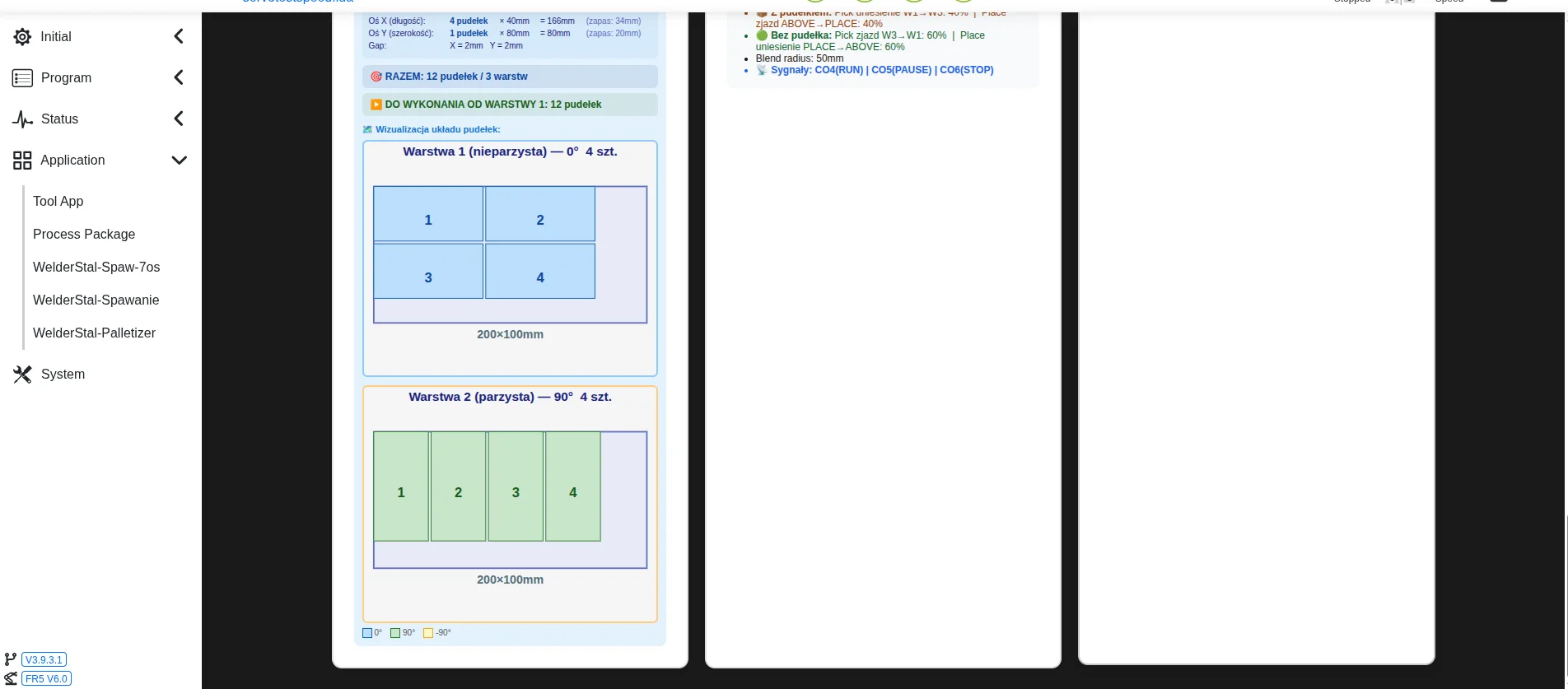Click the 'Sygnały: CO4(RUN) | CO5(PAUSE) | CO6(STOP)' text

(882, 70)
